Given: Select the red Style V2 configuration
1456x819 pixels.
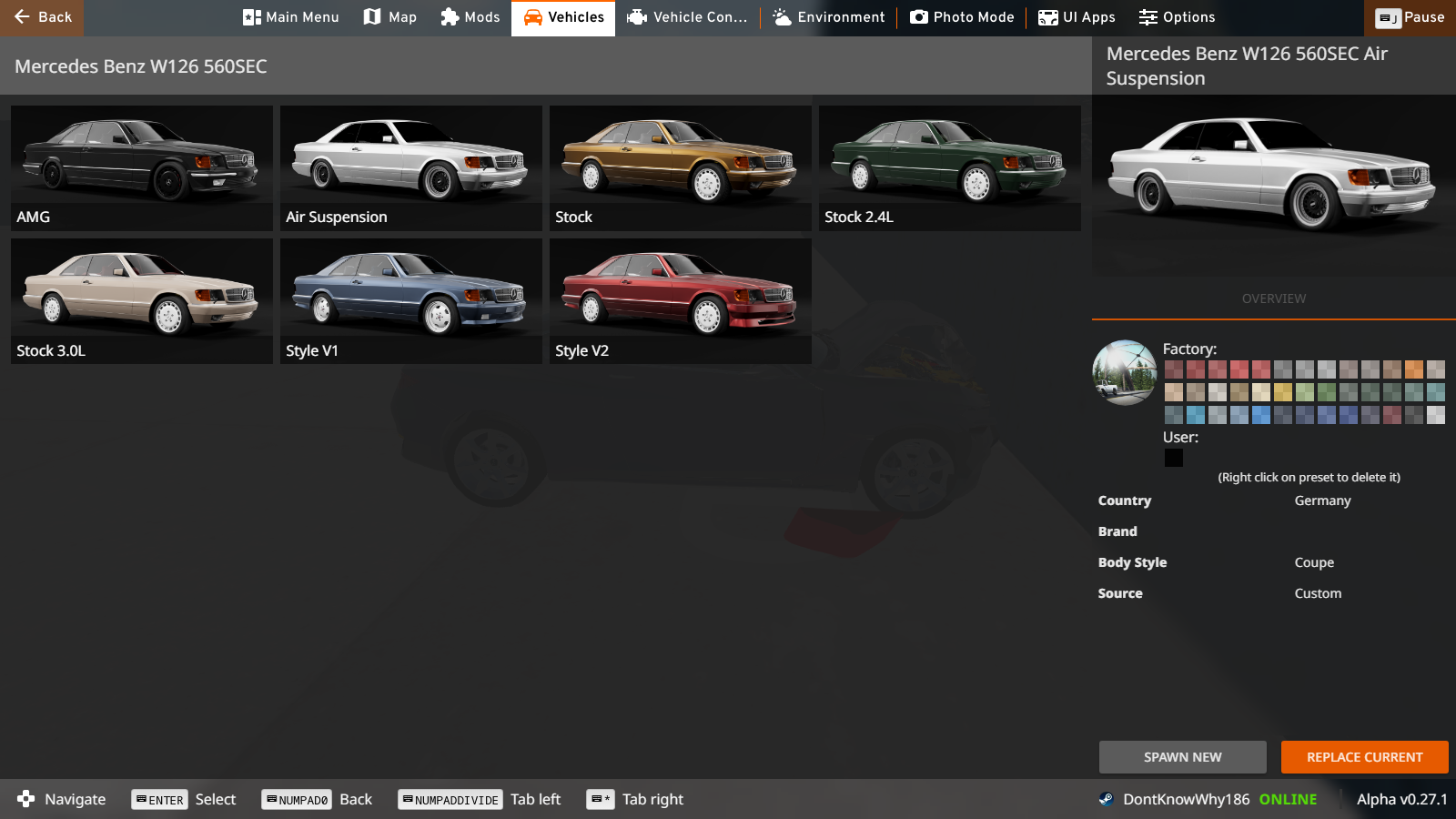Looking at the screenshot, I should [x=681, y=301].
